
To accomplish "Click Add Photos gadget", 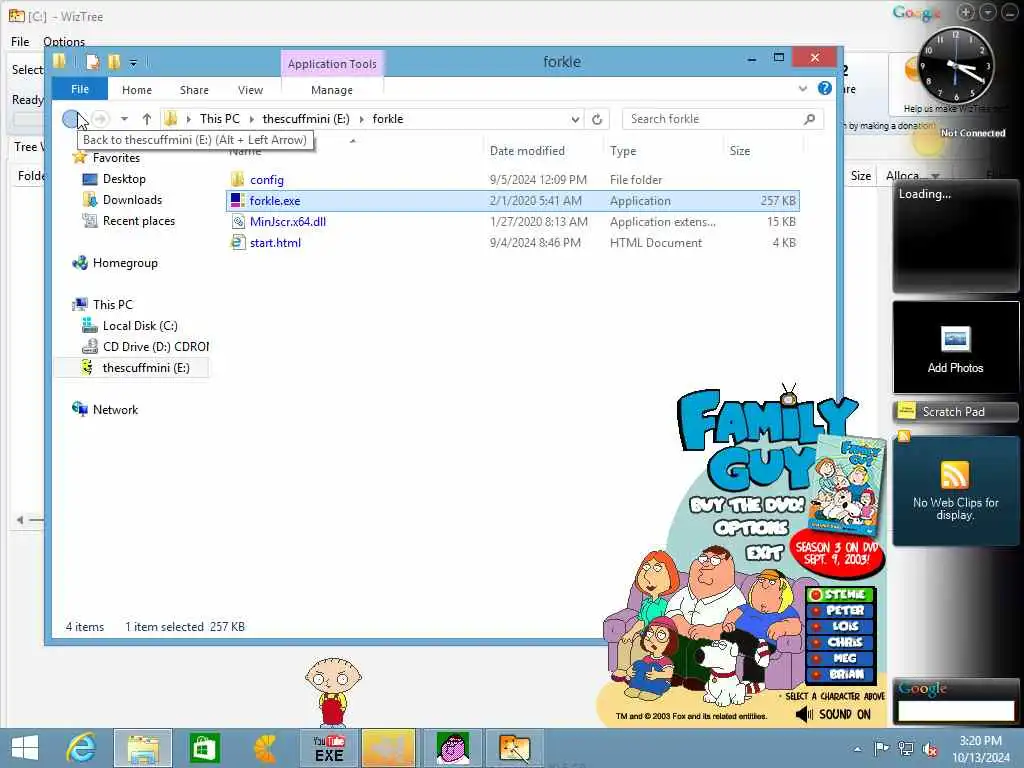I will pos(955,348).
